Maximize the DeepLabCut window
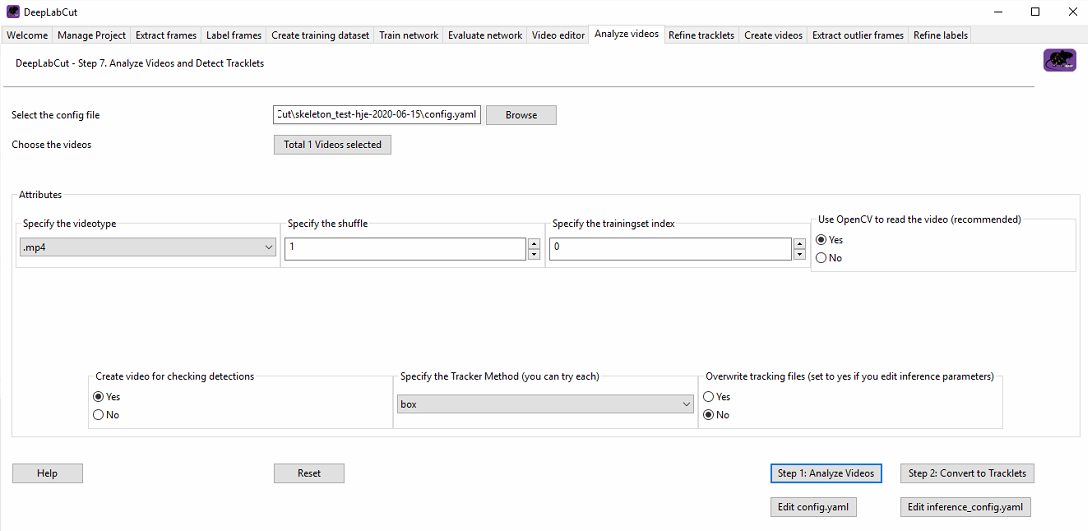 1035,12
